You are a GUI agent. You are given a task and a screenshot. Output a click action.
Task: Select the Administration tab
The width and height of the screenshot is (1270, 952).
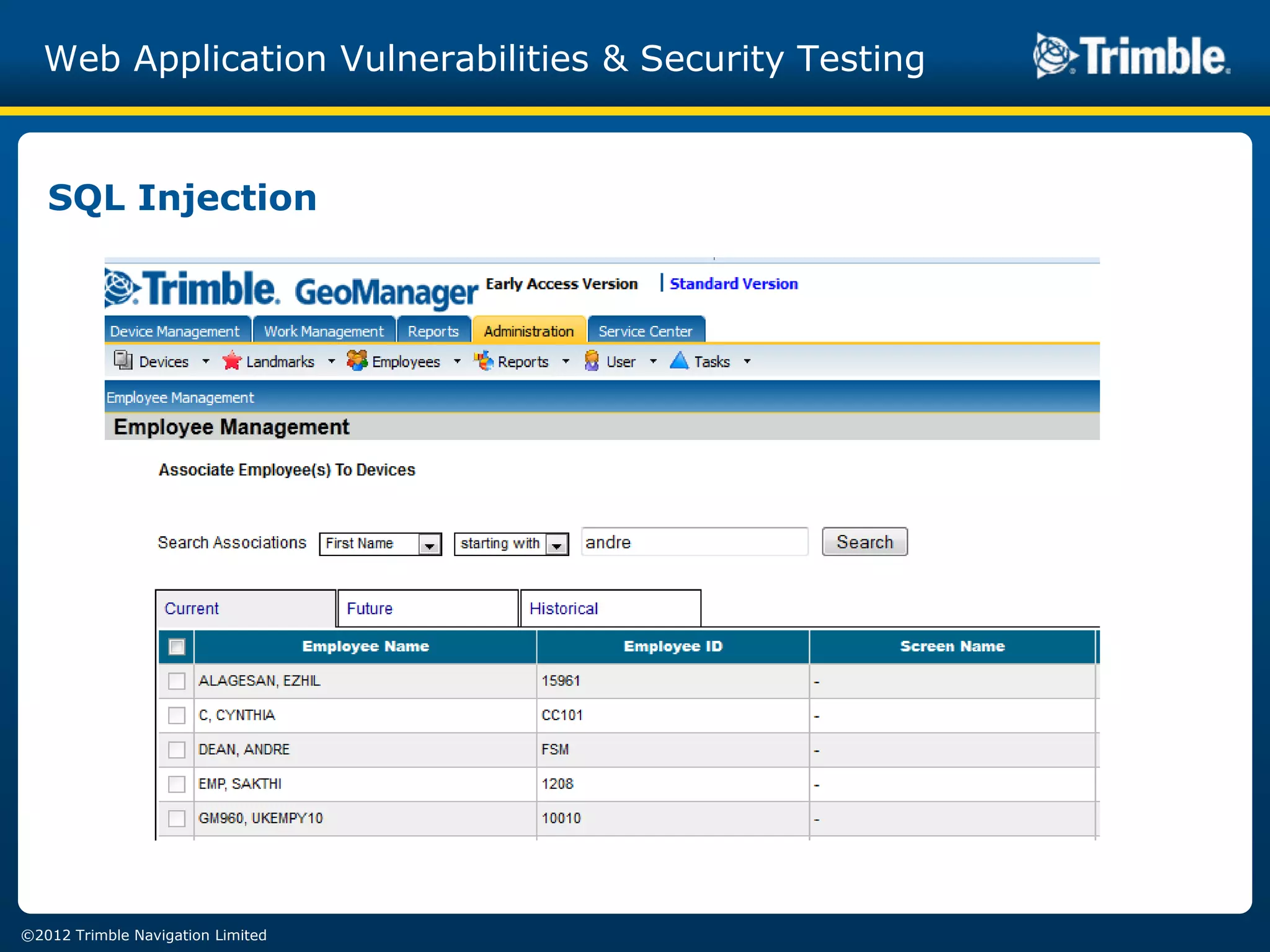[529, 330]
